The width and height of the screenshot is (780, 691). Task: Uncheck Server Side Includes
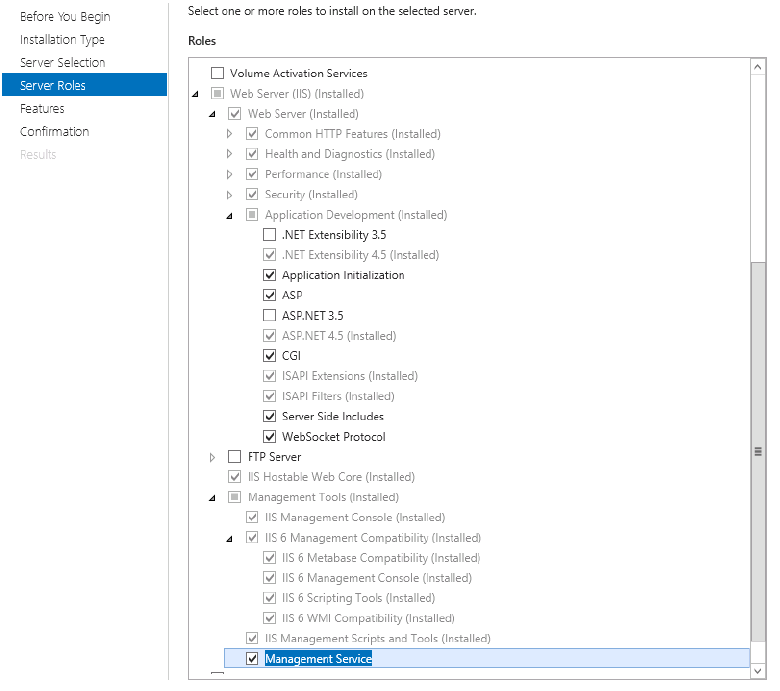pyautogui.click(x=269, y=416)
